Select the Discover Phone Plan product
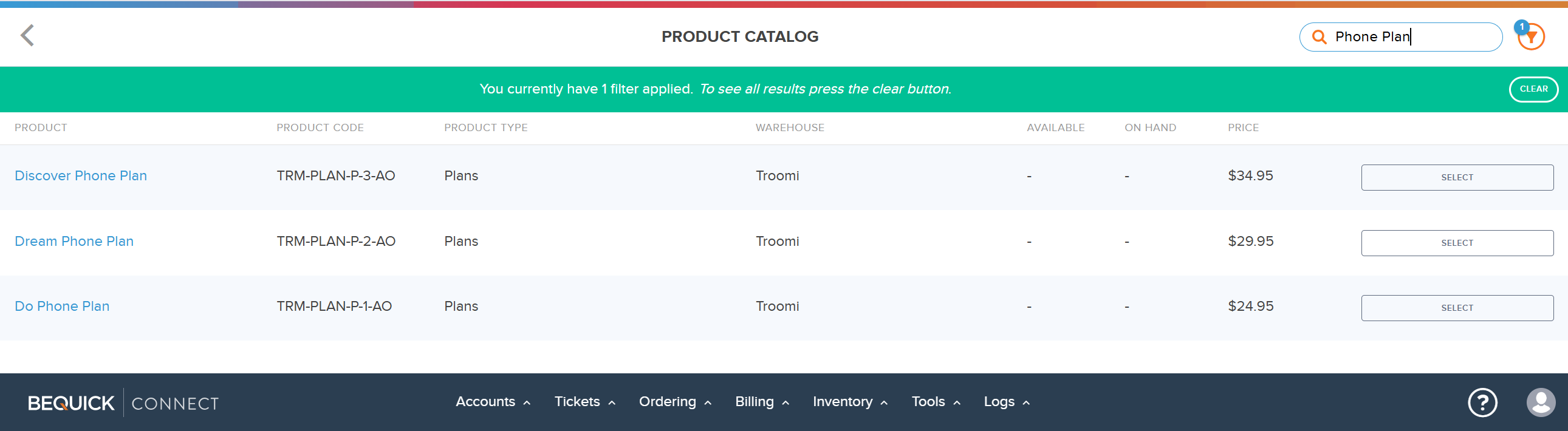The image size is (1568, 431). pyautogui.click(x=1457, y=177)
